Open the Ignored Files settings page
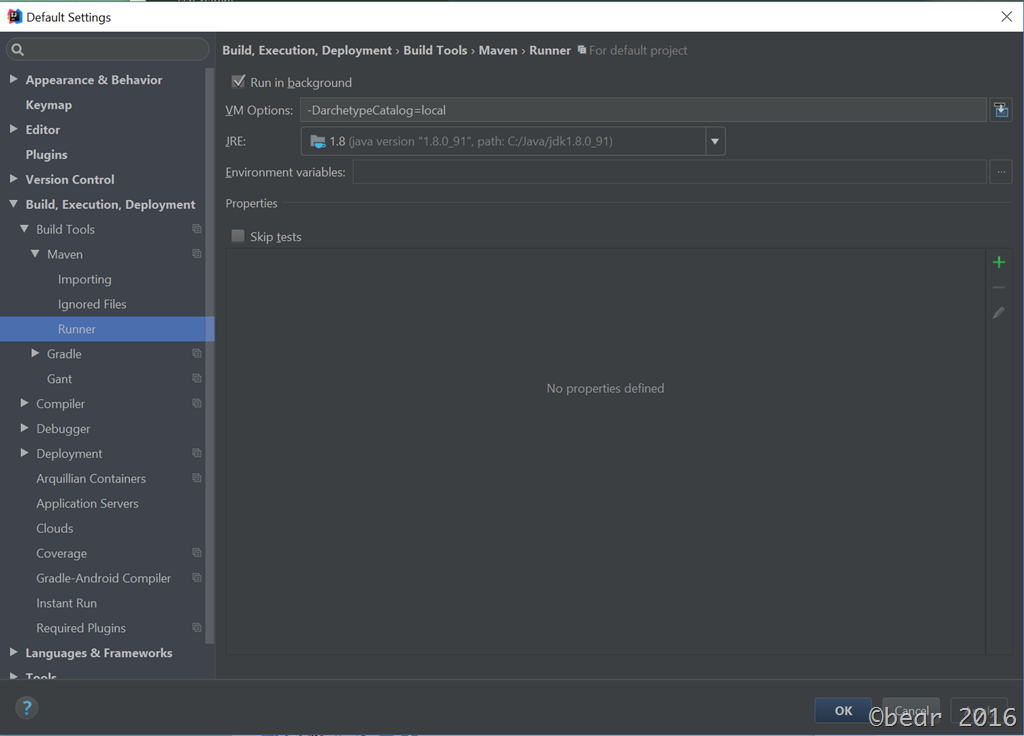This screenshot has width=1024, height=736. (92, 304)
